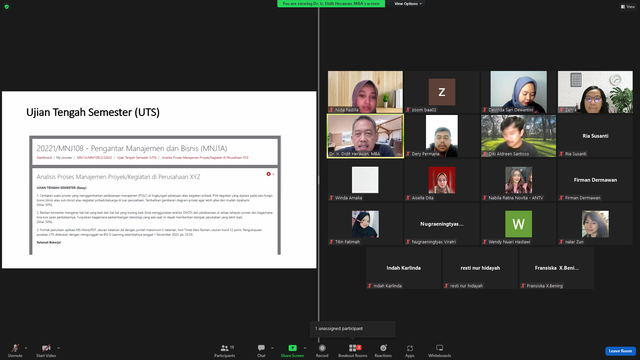Click the 'Selamat Bekerja!' text in slide

point(49,242)
